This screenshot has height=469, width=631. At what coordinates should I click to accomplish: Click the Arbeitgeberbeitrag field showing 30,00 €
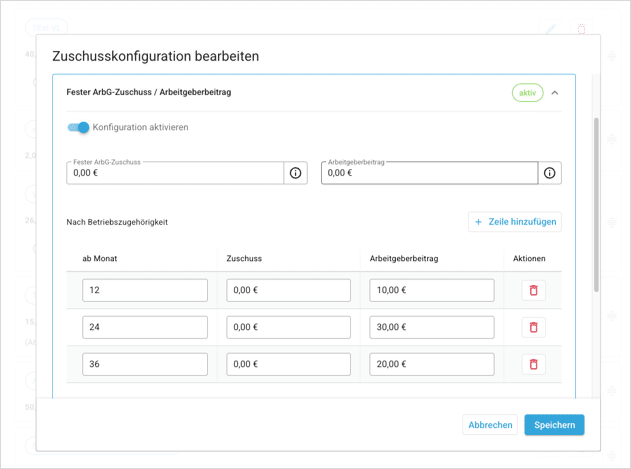[x=431, y=327]
